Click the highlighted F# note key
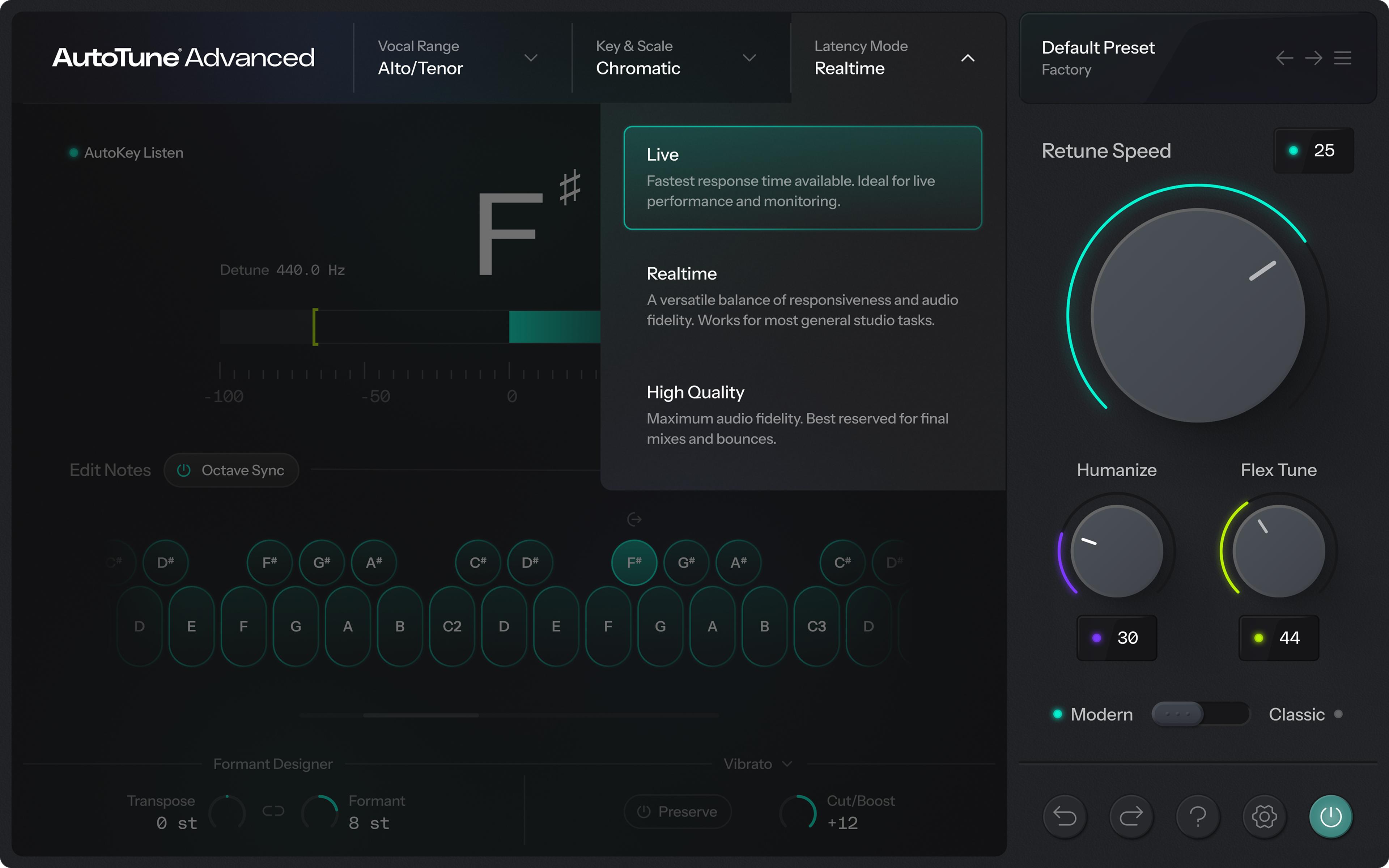 pos(634,563)
